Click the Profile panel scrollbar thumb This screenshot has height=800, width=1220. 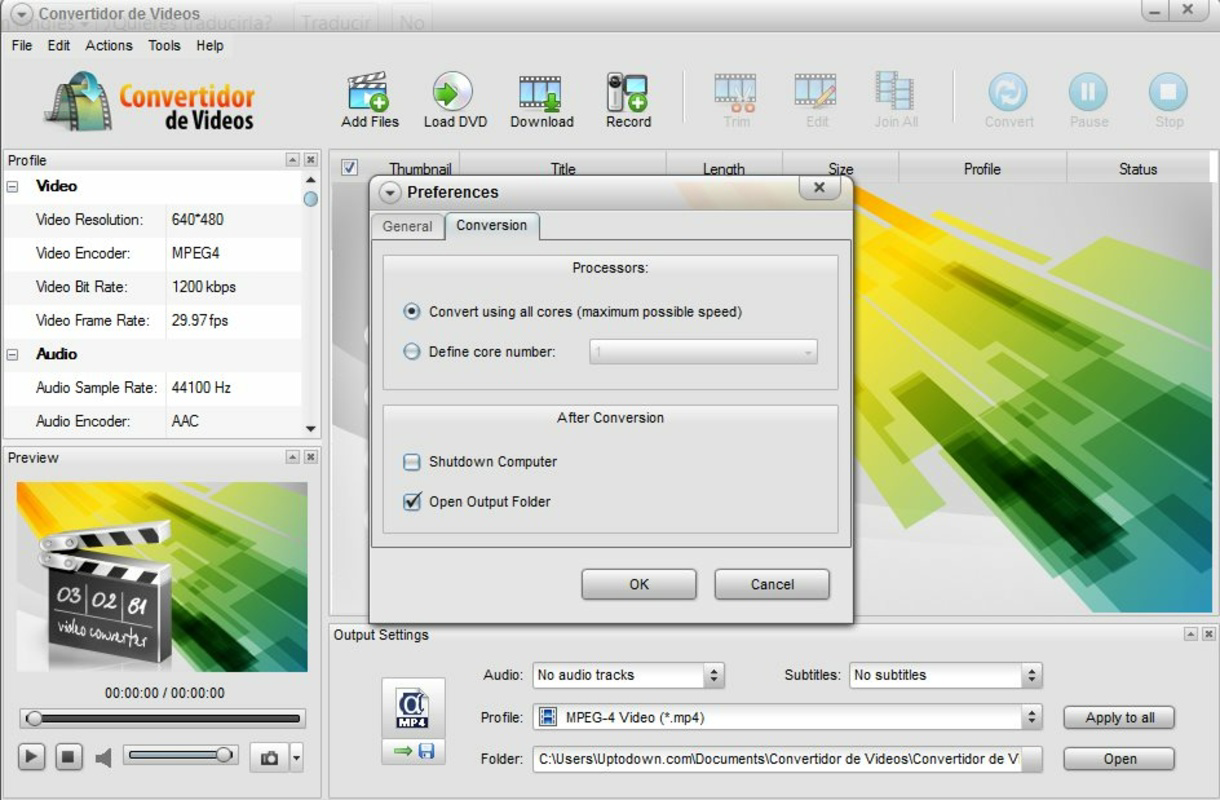coord(311,199)
